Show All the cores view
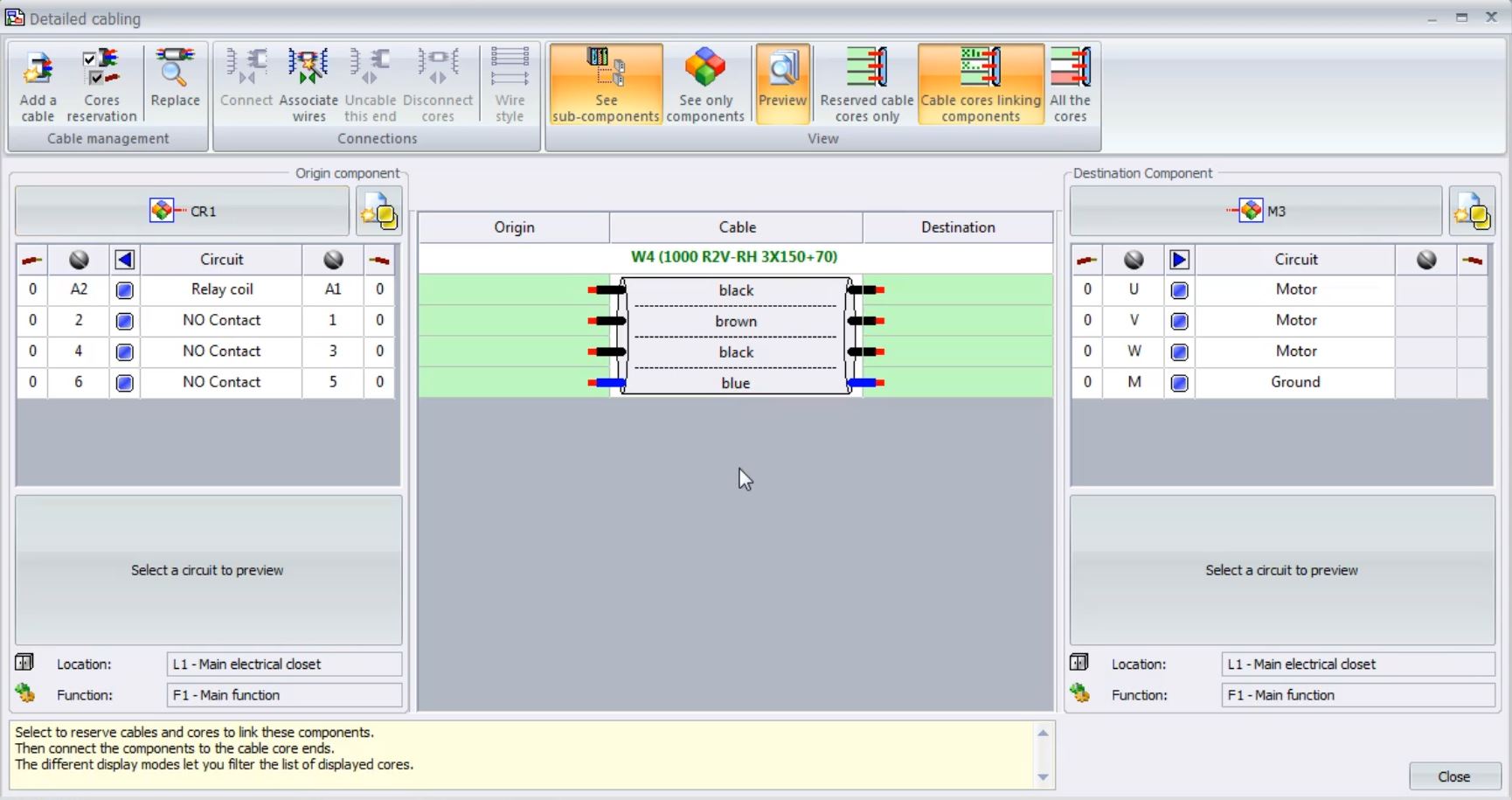Image resolution: width=1512 pixels, height=800 pixels. pyautogui.click(x=1070, y=83)
